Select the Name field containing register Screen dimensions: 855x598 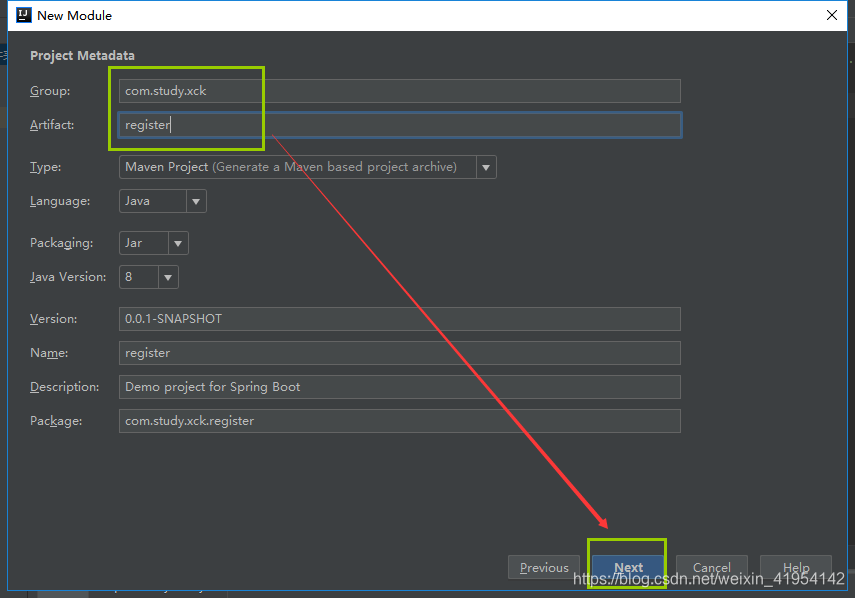(400, 353)
